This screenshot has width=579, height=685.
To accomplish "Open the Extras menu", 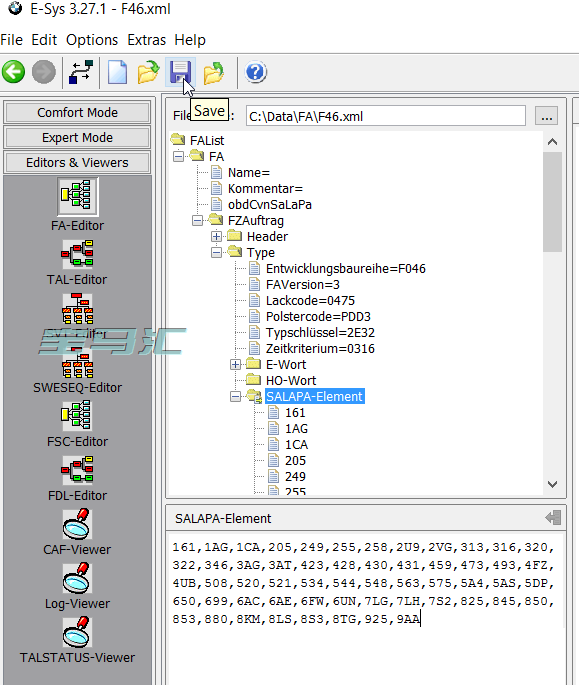I will pyautogui.click(x=146, y=40).
